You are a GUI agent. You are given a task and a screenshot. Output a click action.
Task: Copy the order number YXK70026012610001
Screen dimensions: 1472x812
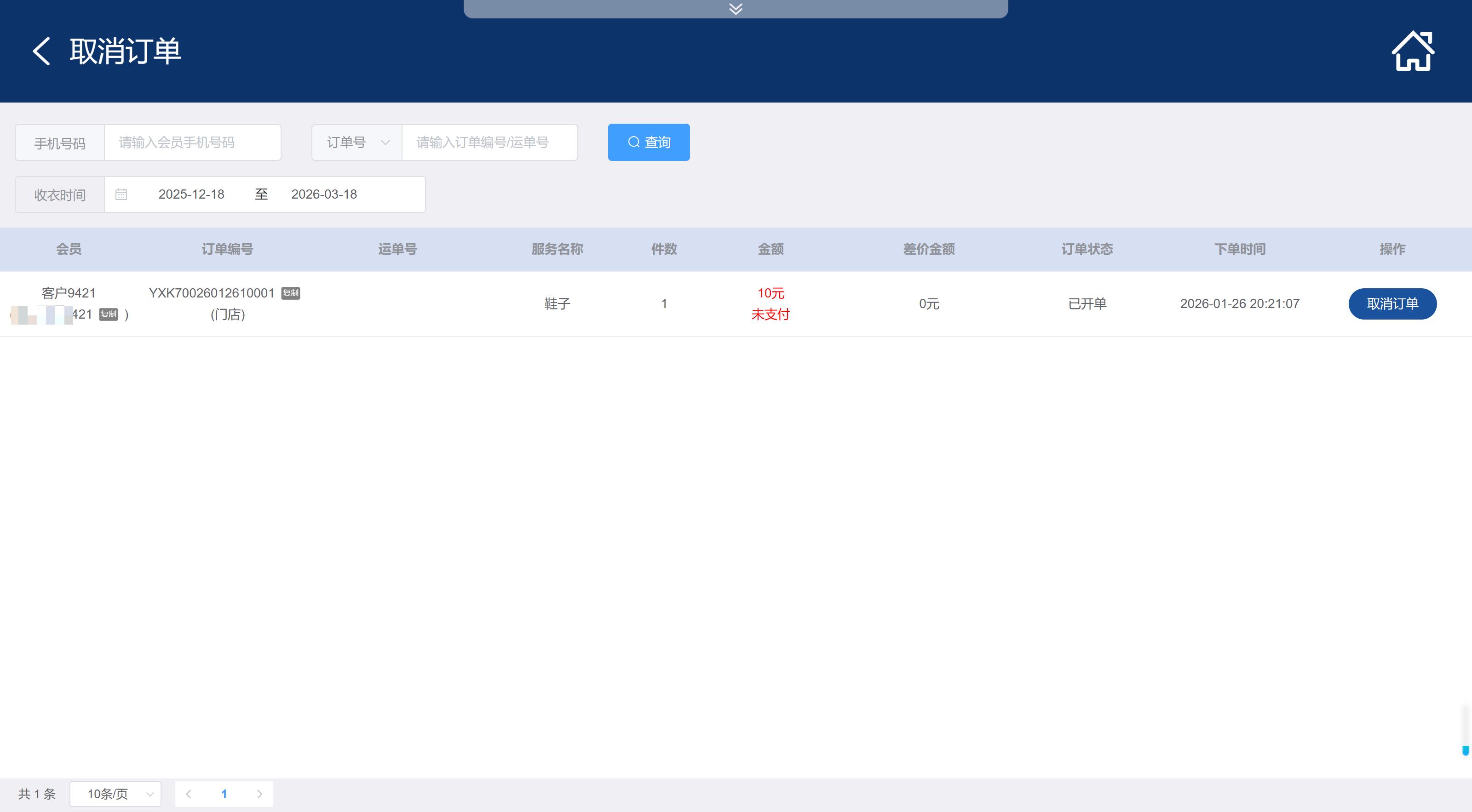pos(290,293)
